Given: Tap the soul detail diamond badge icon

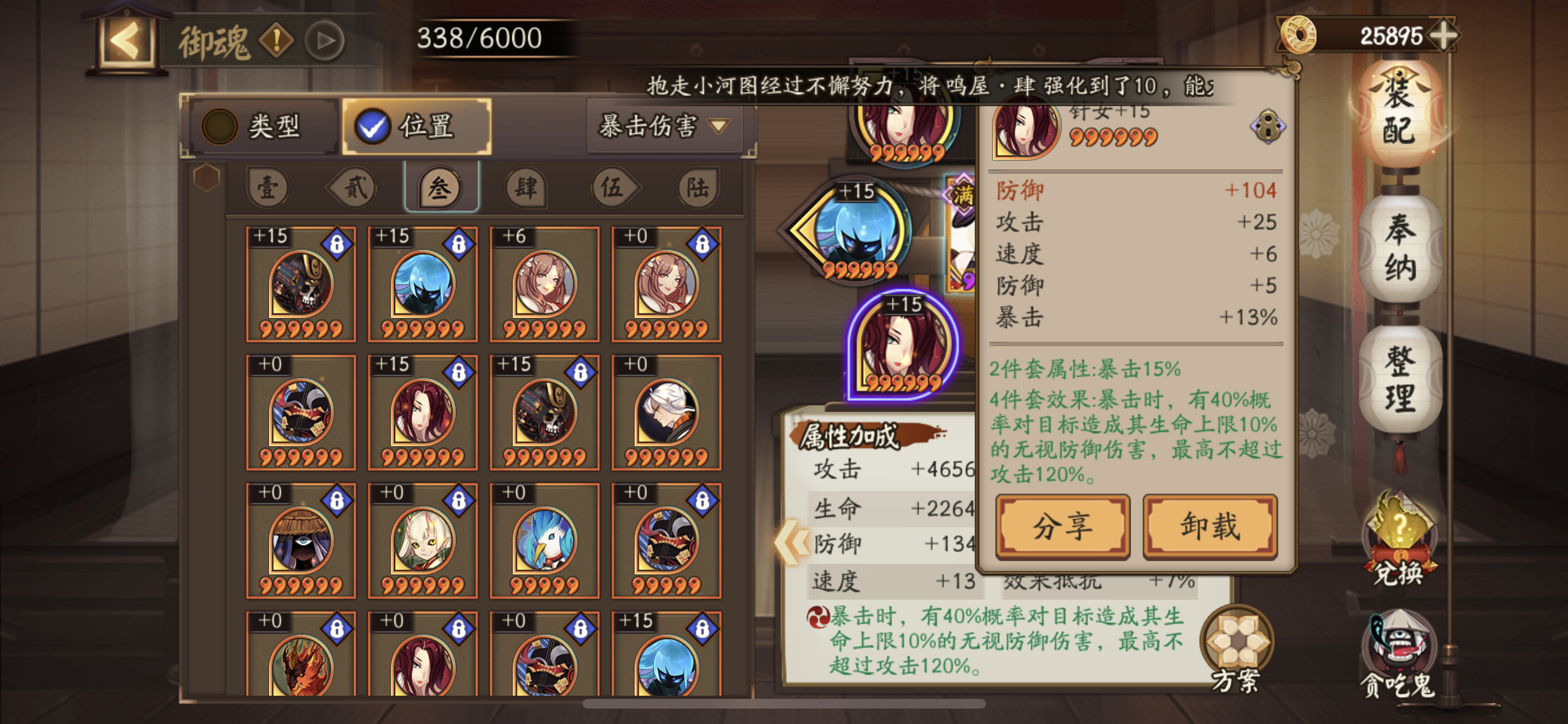Looking at the screenshot, I should [x=1267, y=127].
